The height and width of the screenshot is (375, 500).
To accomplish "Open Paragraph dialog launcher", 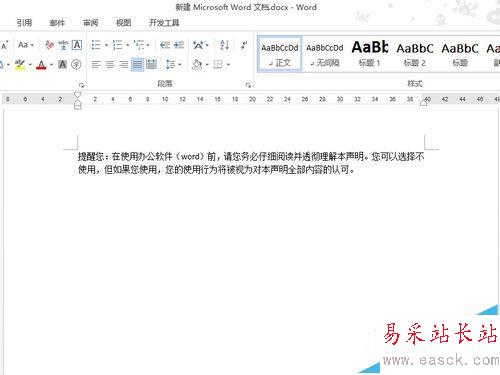I will tap(248, 85).
